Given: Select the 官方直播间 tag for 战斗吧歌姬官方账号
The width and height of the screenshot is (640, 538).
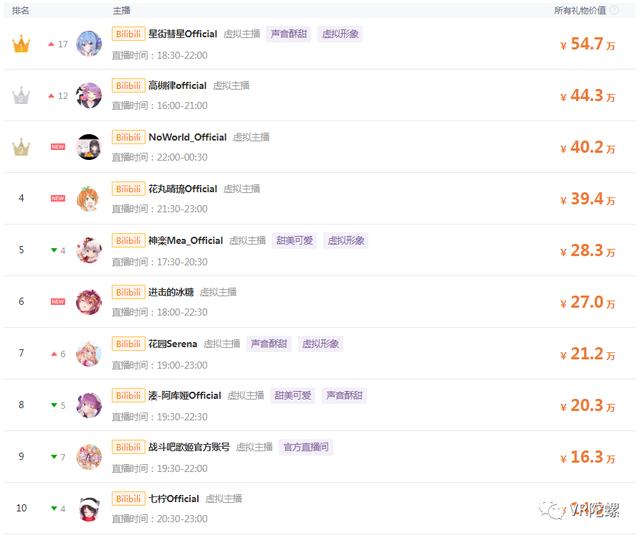Looking at the screenshot, I should (x=306, y=447).
